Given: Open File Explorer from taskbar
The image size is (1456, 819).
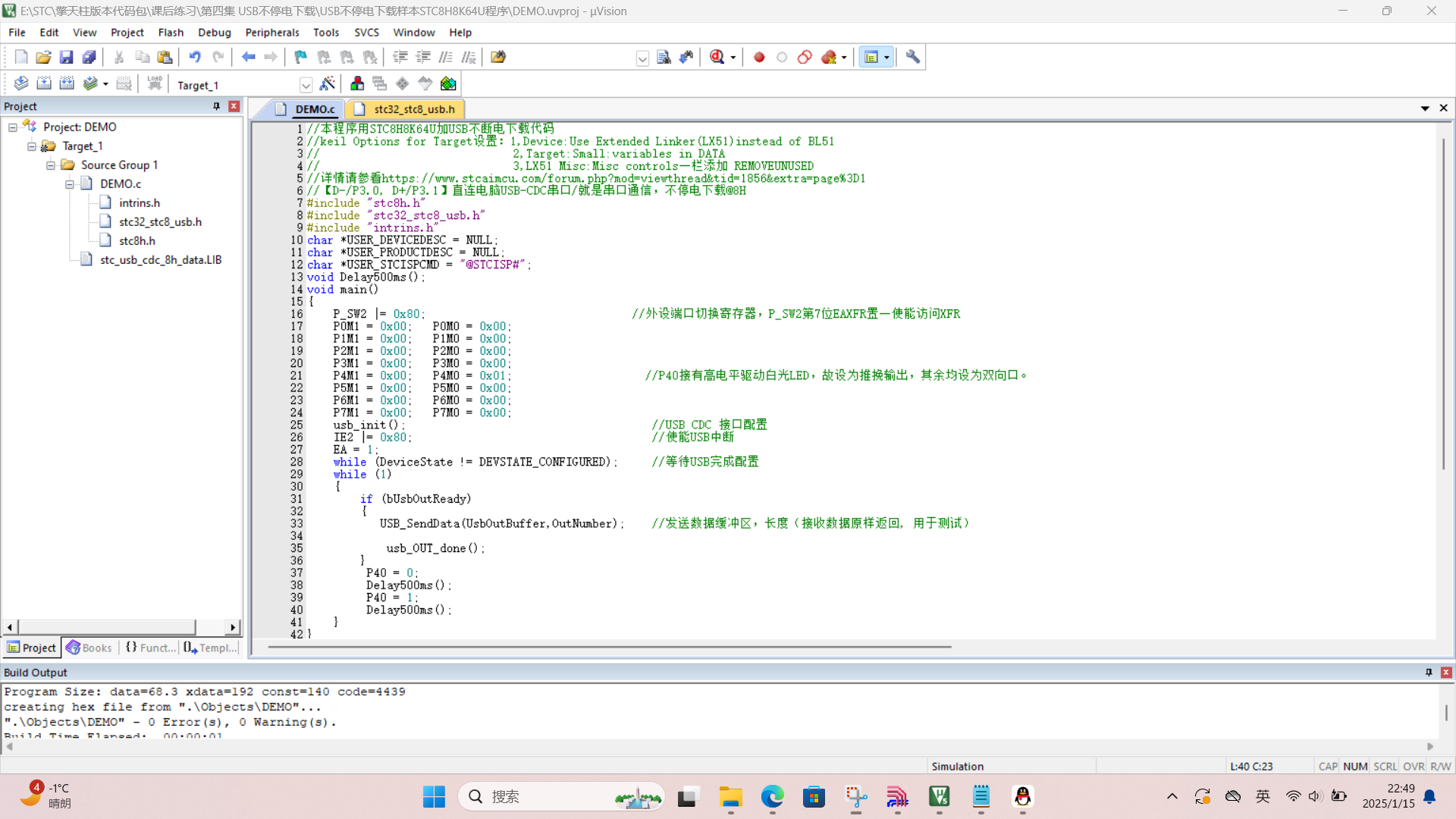Looking at the screenshot, I should [x=731, y=796].
